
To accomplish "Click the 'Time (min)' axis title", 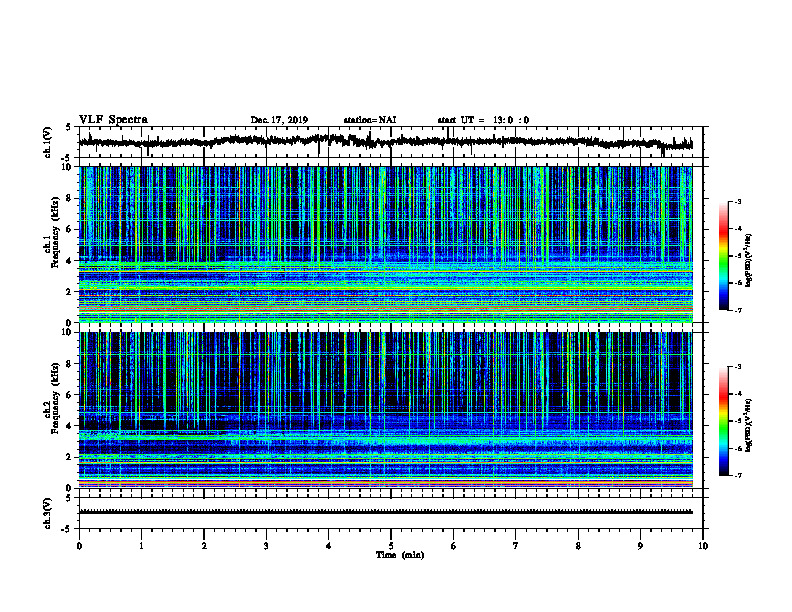I will (x=400, y=555).
